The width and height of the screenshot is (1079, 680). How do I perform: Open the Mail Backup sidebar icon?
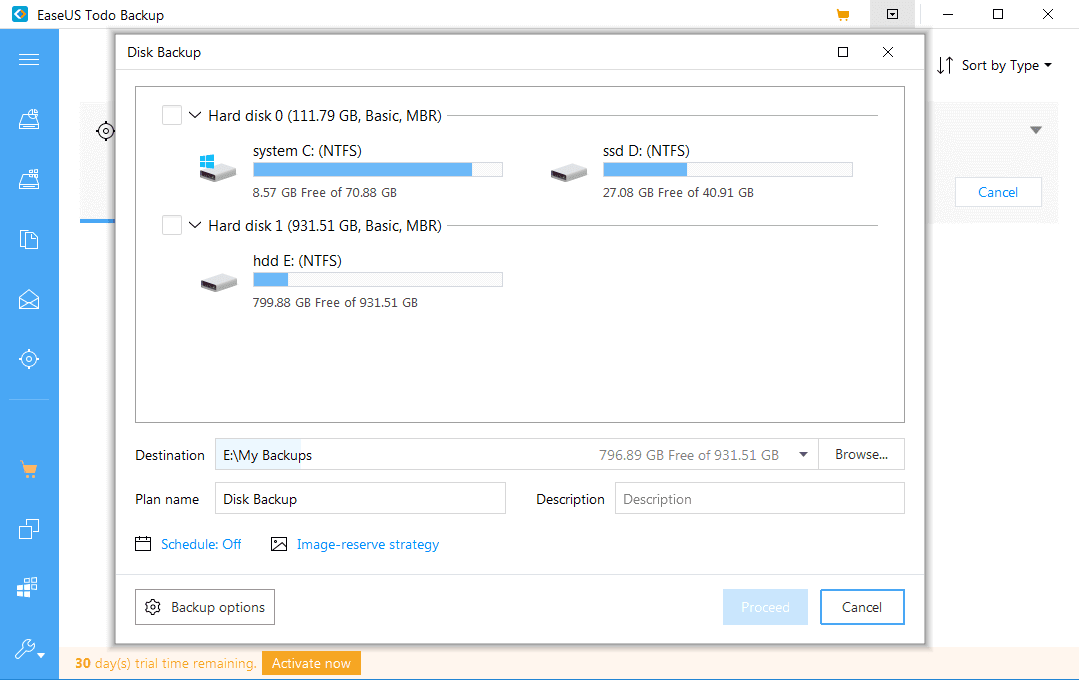pos(29,299)
